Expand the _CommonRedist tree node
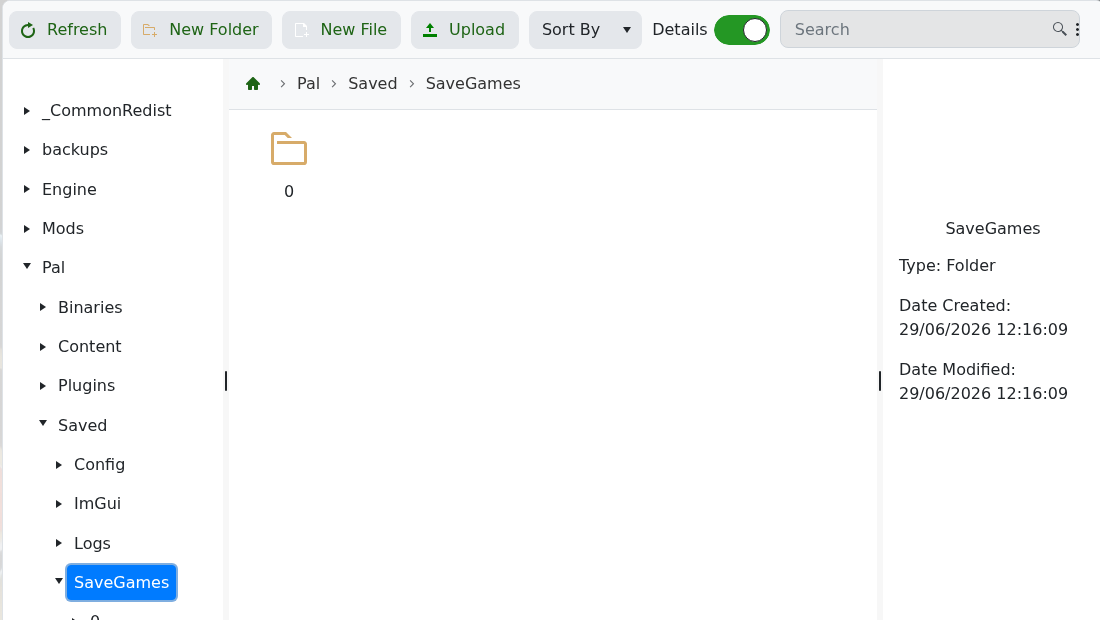Screen dimensions: 1100x620 (27, 111)
